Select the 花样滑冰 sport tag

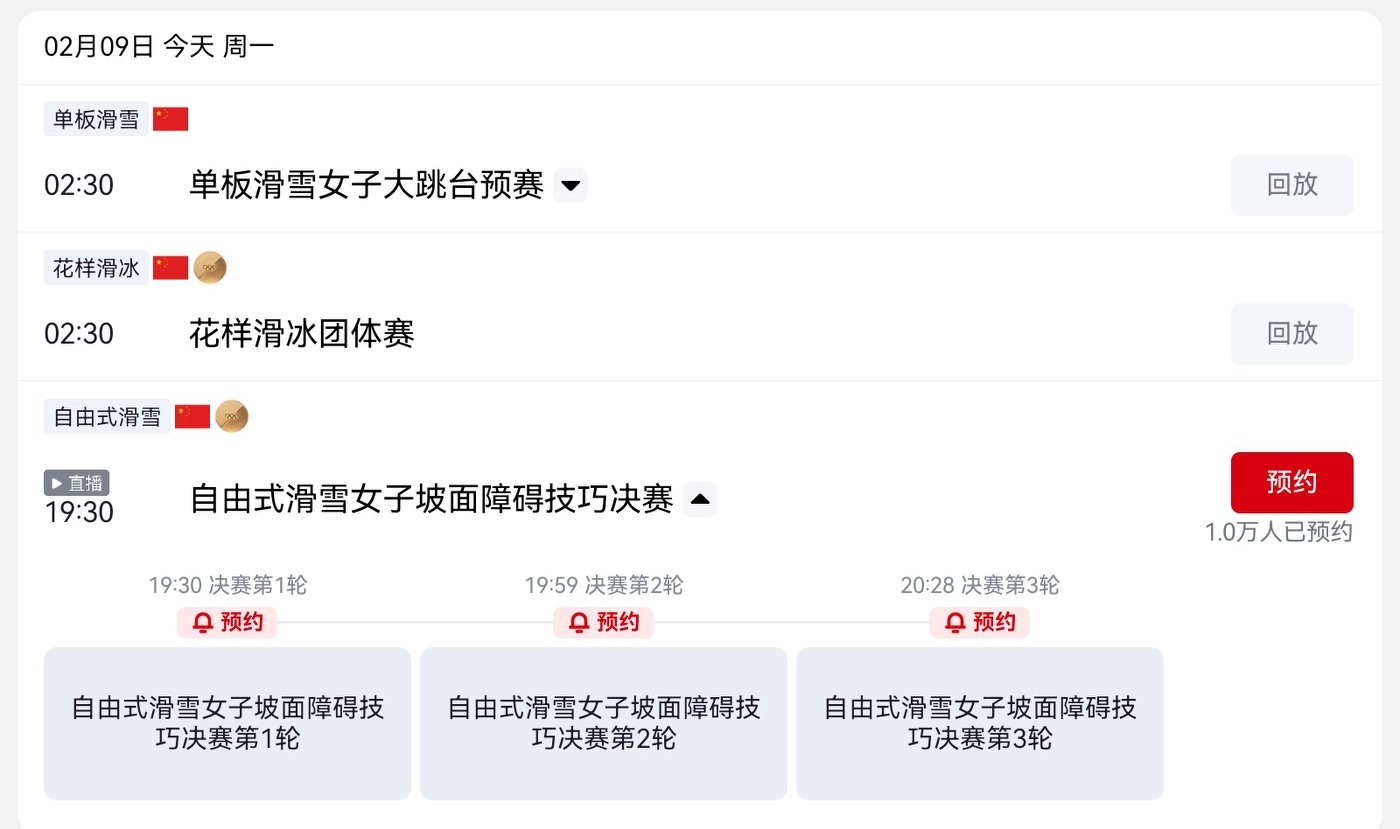[x=96, y=267]
